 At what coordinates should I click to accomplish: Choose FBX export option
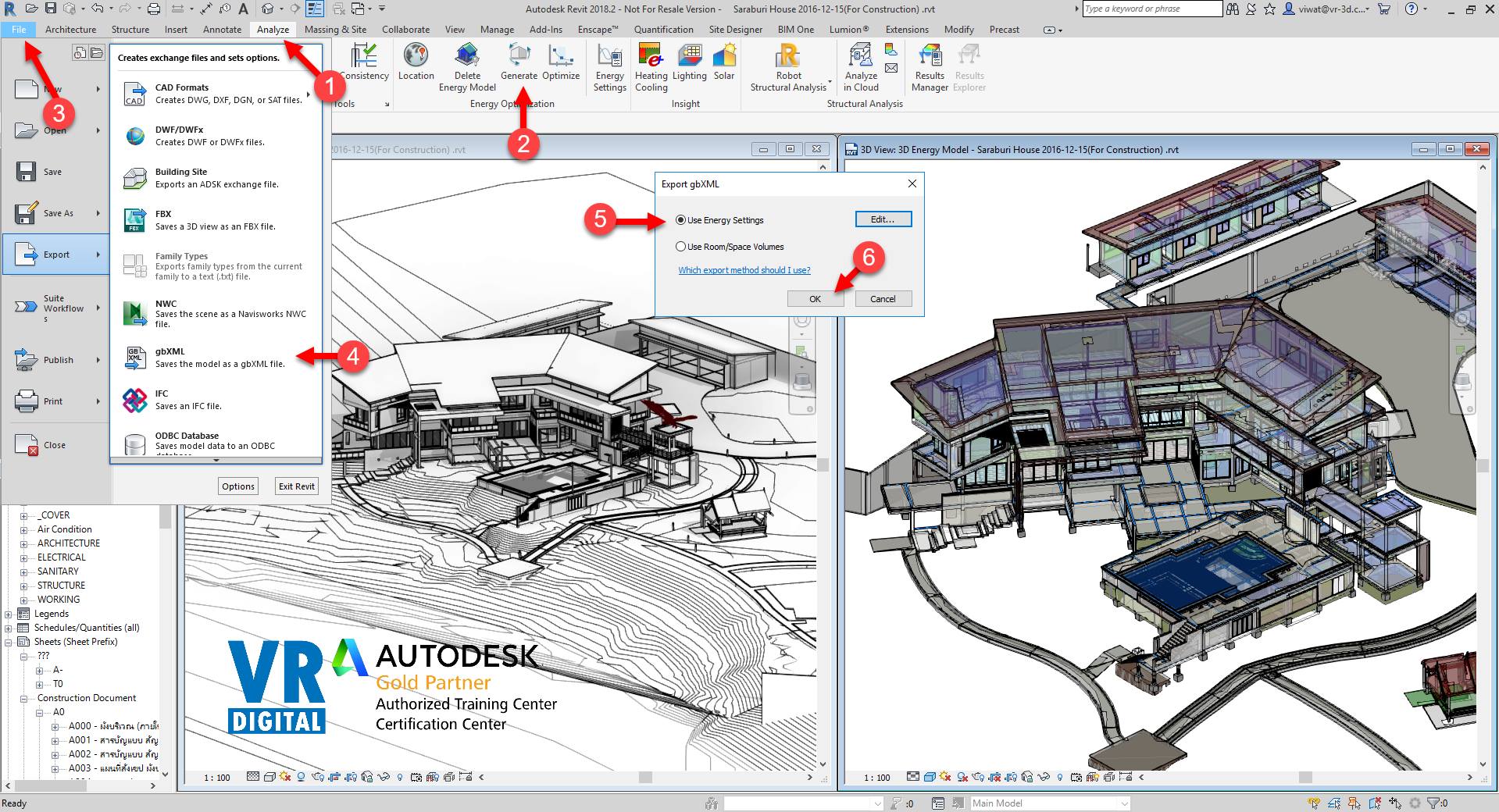[216, 220]
